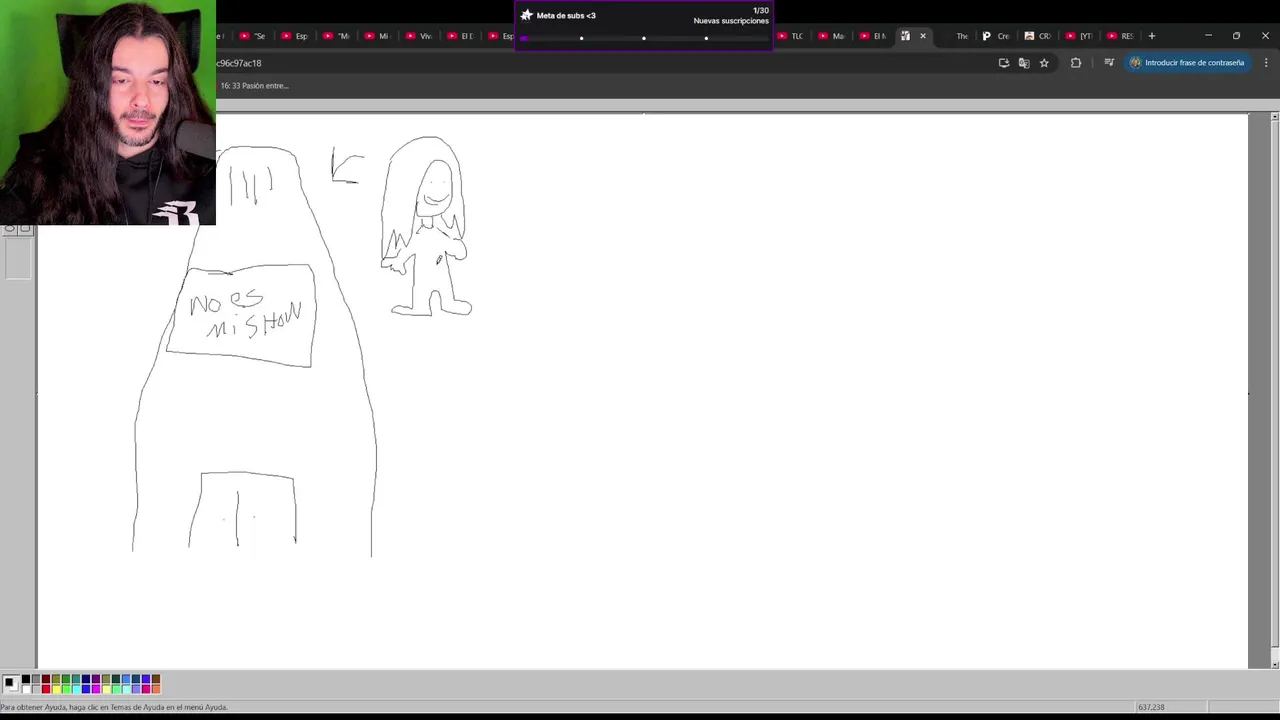The height and width of the screenshot is (720, 1280).
Task: Close the currently active browser tab
Action: (923, 36)
